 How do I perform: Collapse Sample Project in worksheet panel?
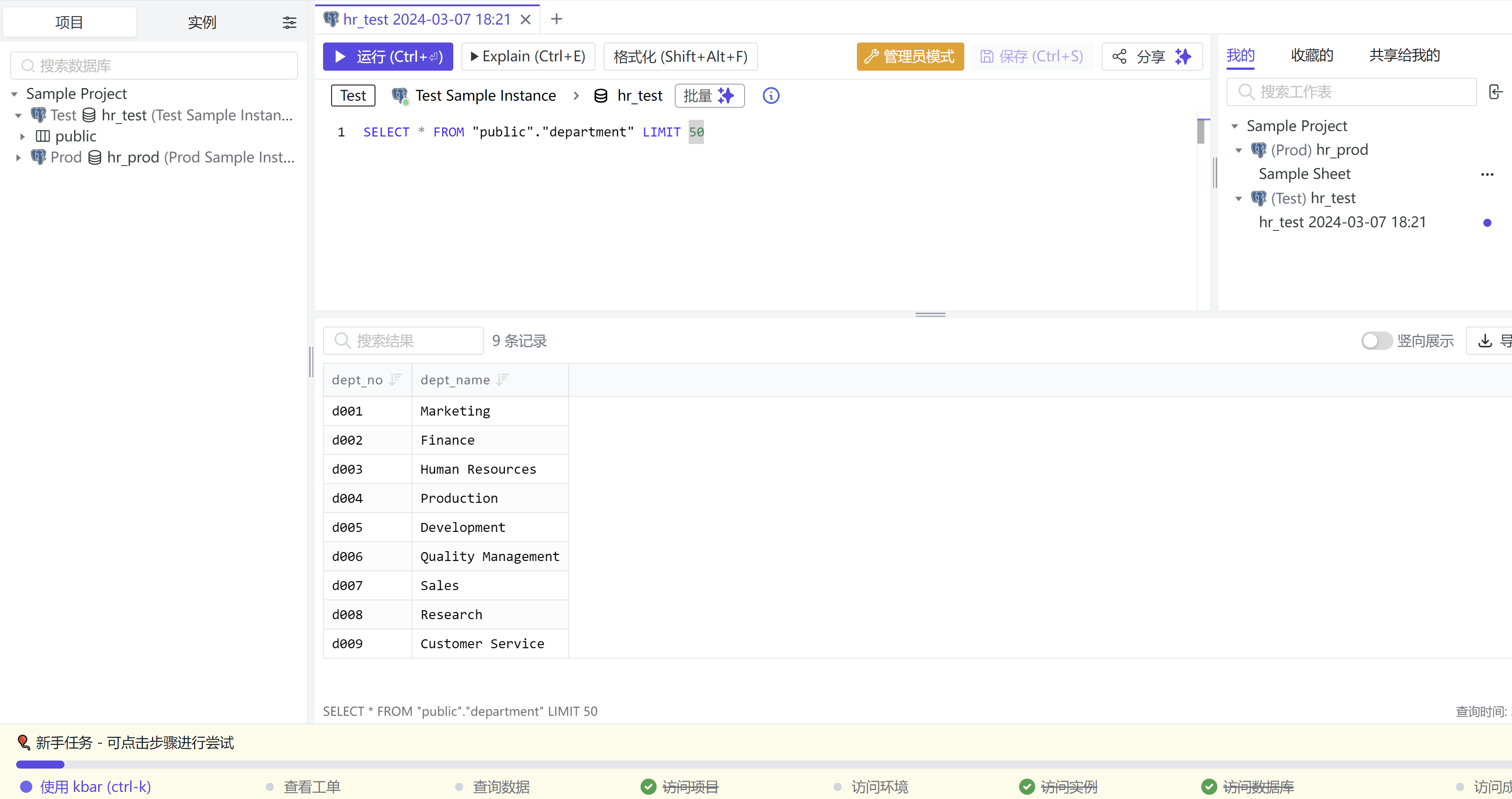[x=1234, y=126]
